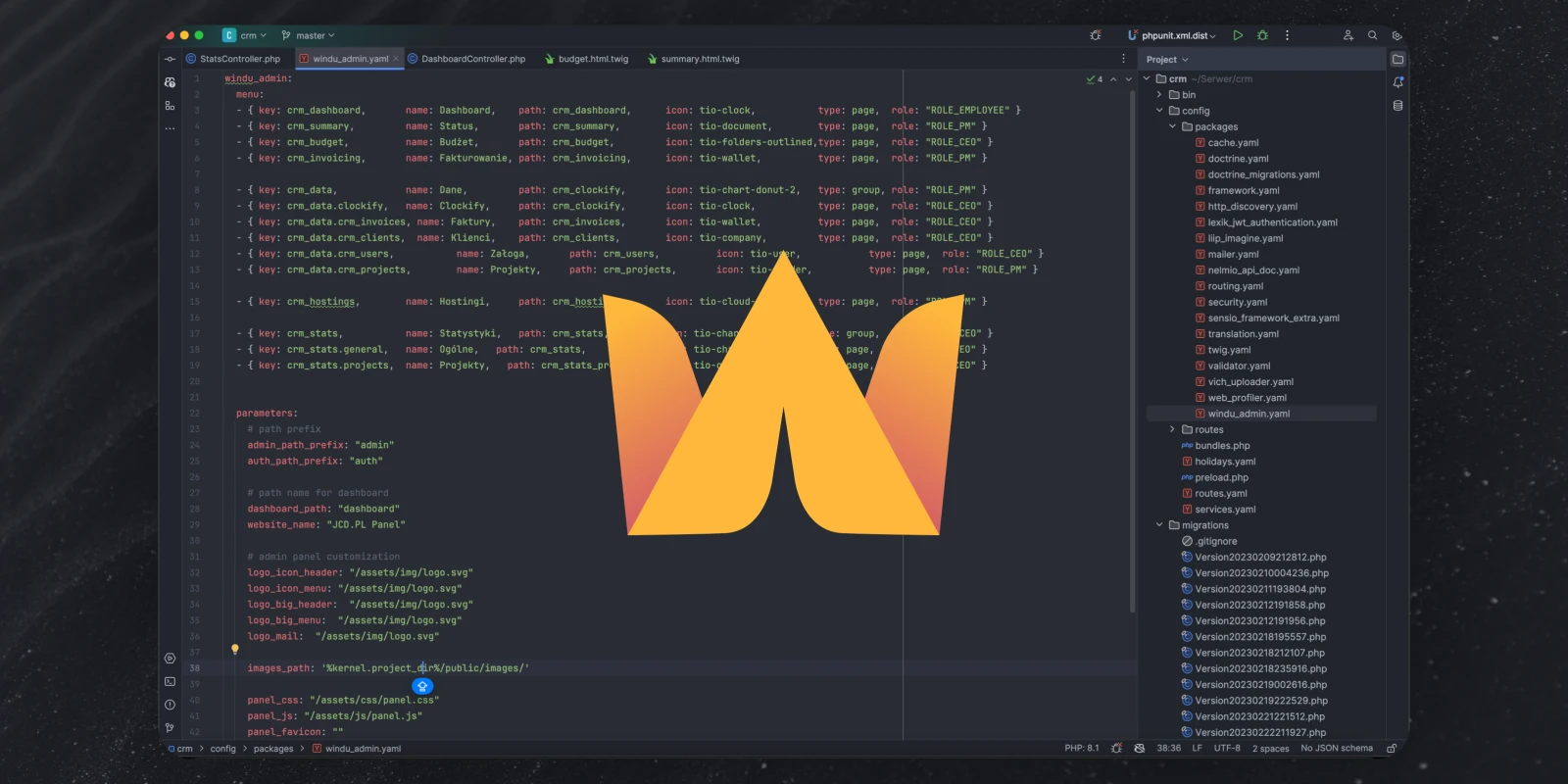Click the blue floating action icon in editor
Viewport: 1568px width, 784px height.
(x=422, y=686)
